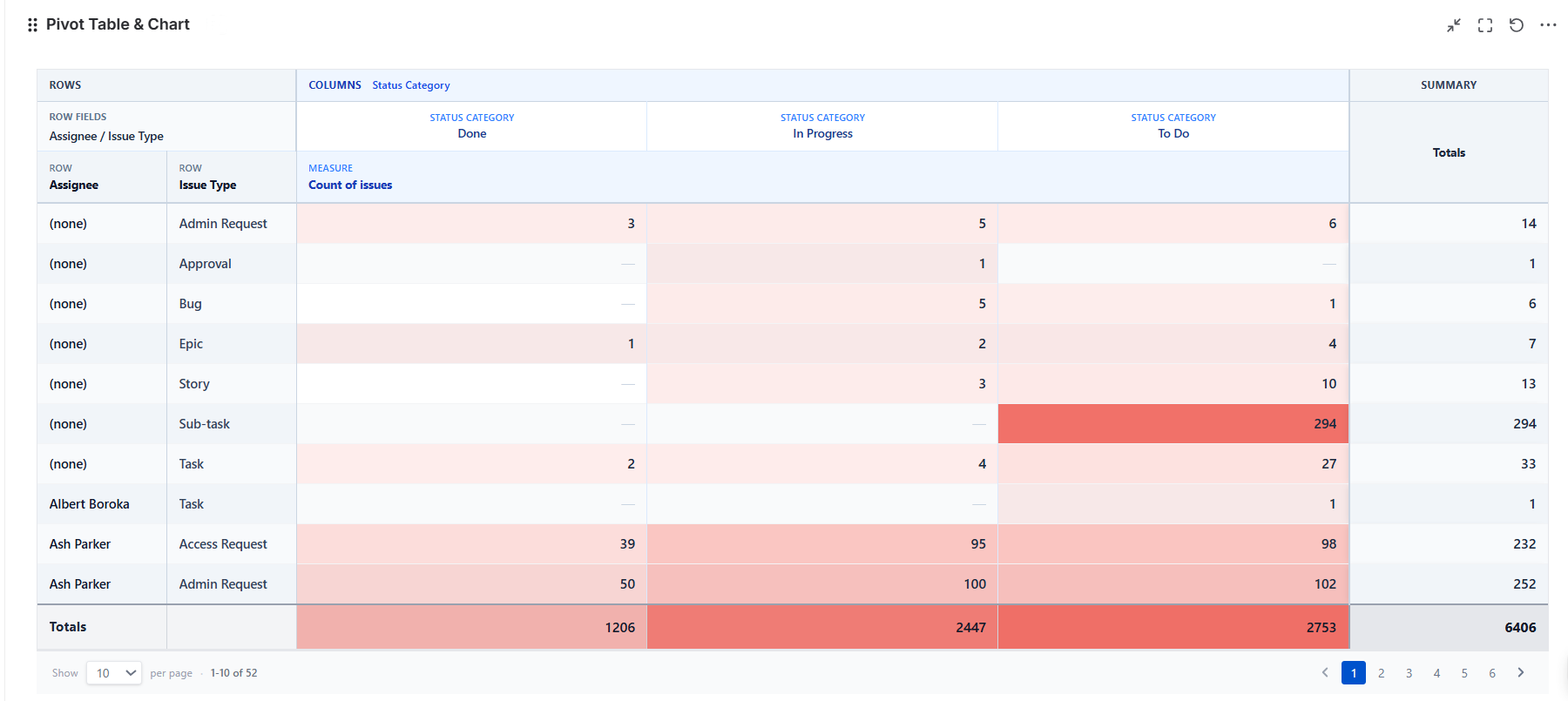Jump to page 6 of results
The width and height of the screenshot is (1568, 701).
click(1493, 673)
